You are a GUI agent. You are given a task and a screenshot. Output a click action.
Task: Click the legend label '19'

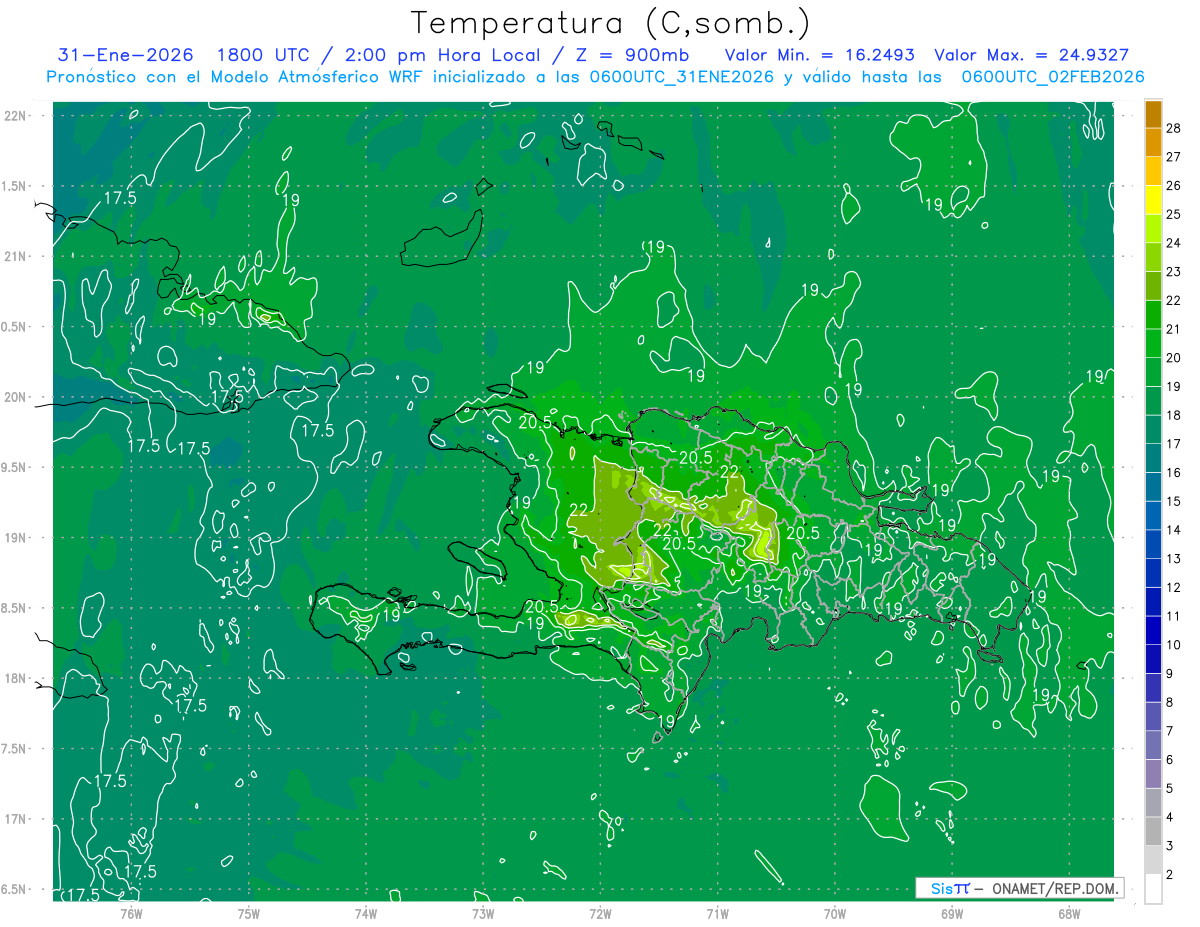coord(1173,387)
